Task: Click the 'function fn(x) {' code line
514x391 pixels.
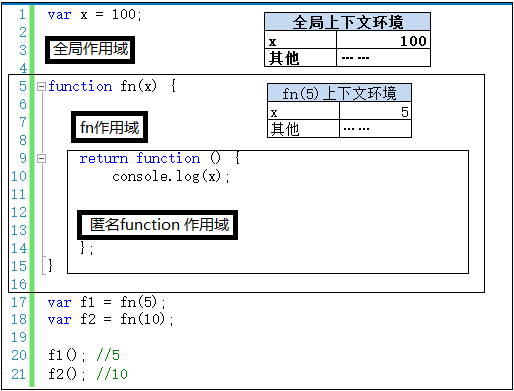Action: coord(112,86)
